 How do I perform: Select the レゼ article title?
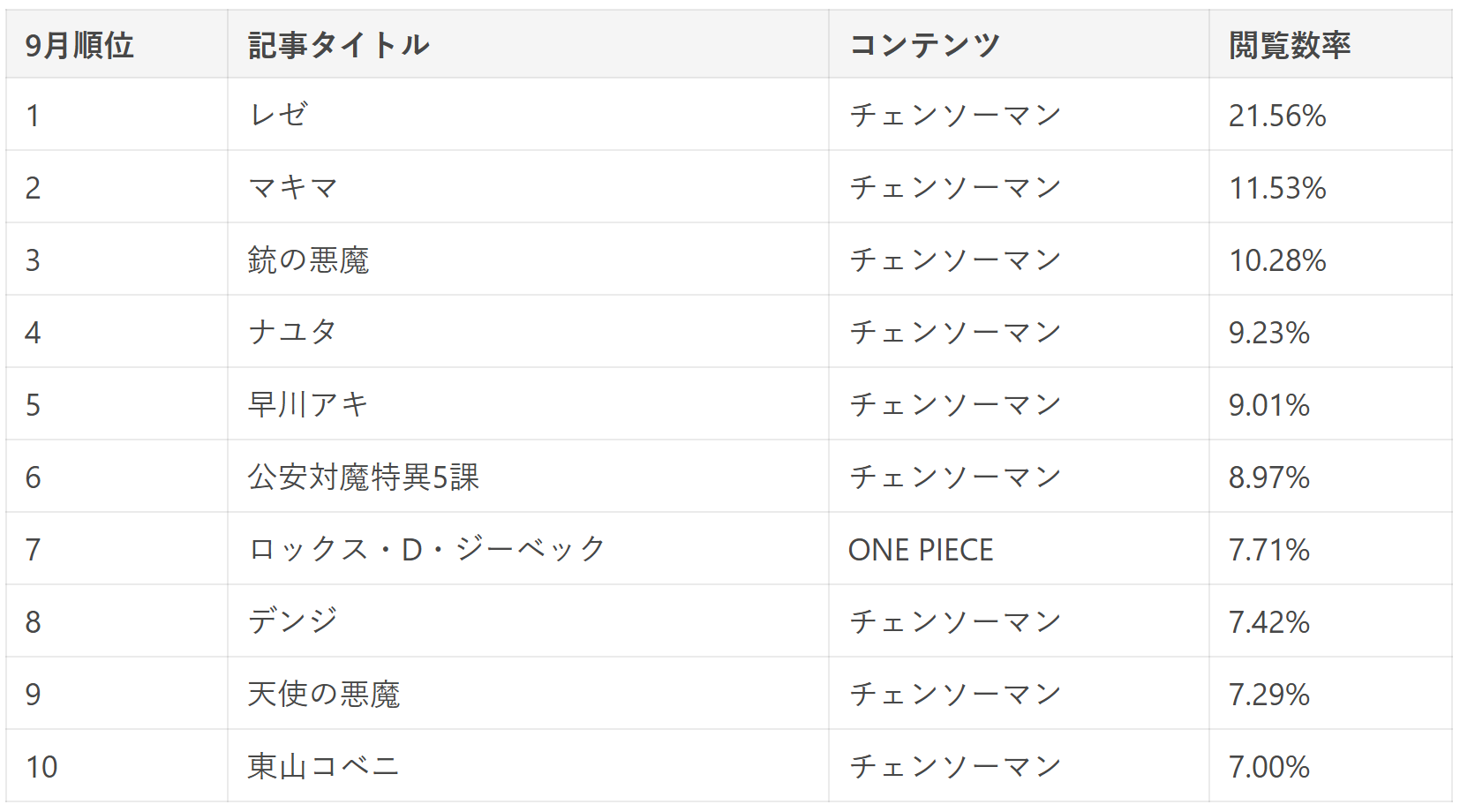click(279, 115)
